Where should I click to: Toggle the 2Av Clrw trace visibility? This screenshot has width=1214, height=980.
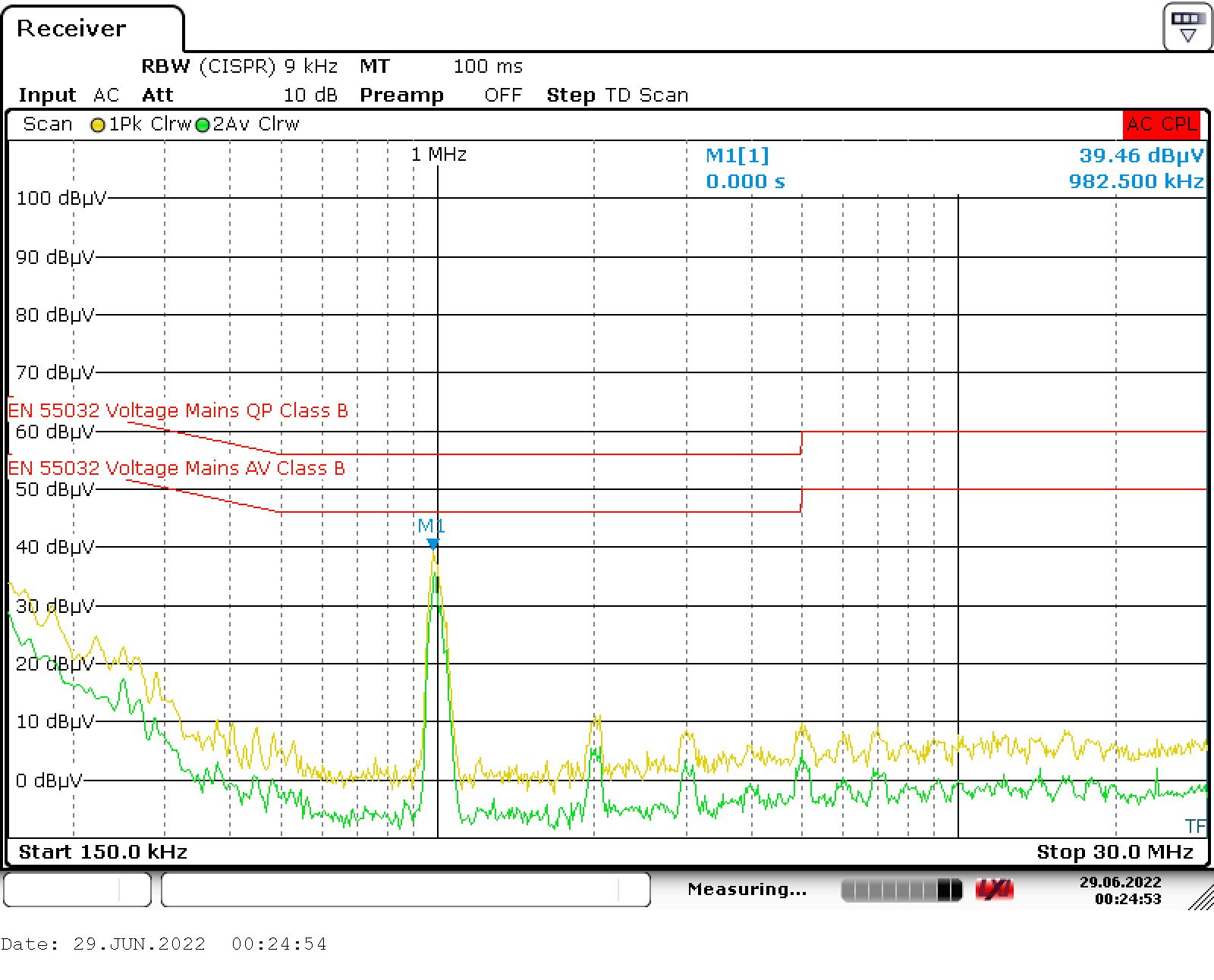258,124
